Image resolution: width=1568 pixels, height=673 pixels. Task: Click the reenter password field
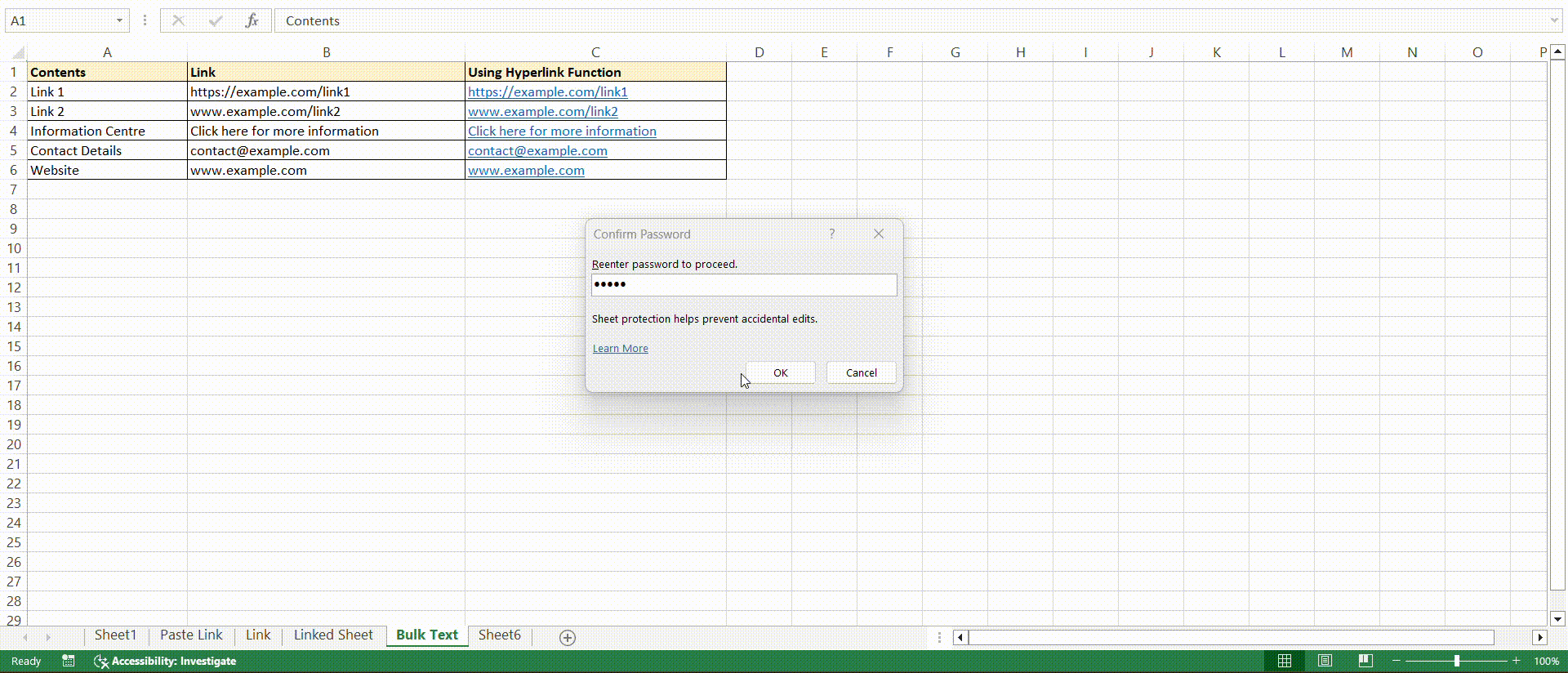pyautogui.click(x=744, y=284)
